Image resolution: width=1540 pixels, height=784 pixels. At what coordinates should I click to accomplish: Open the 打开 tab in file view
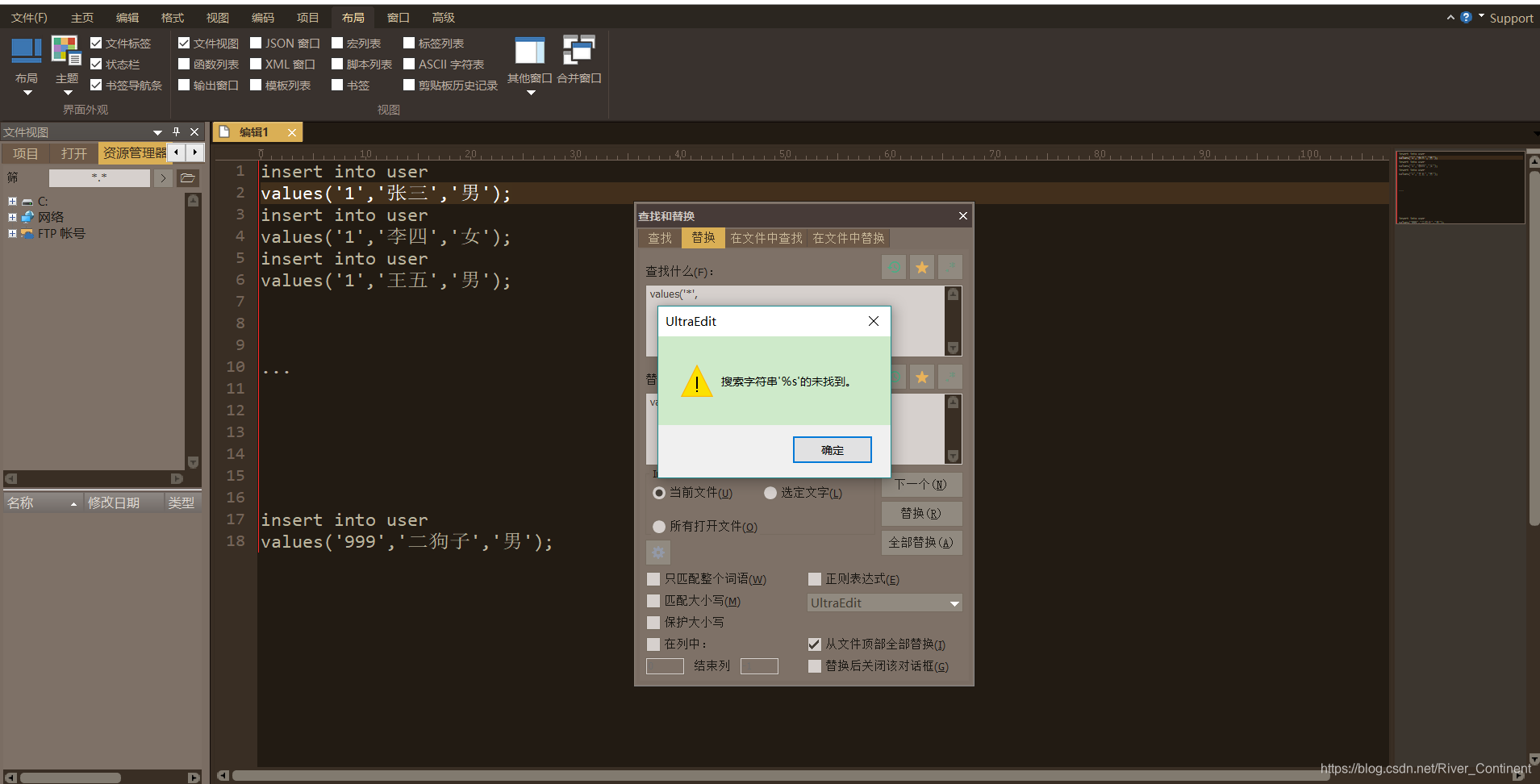(73, 153)
